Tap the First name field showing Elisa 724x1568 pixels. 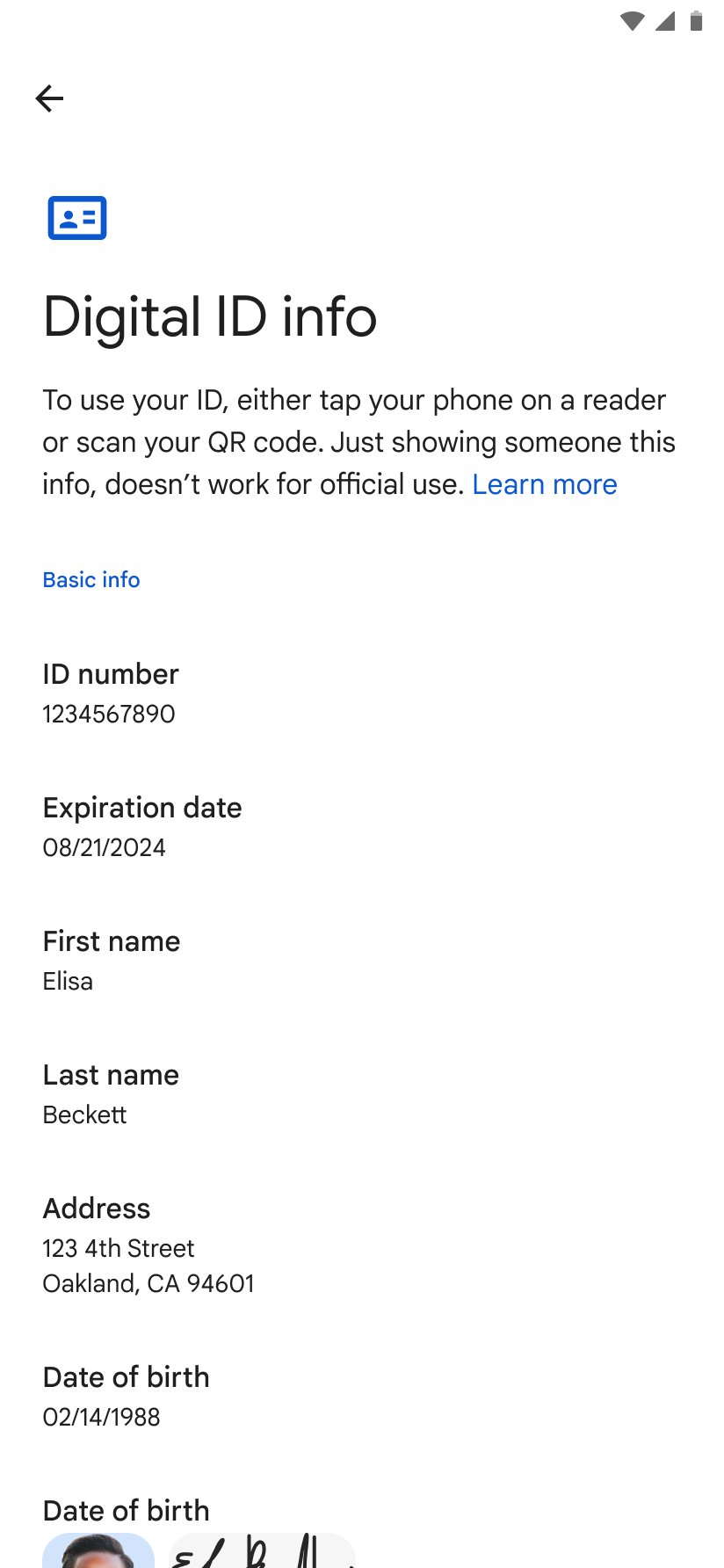pos(68,981)
